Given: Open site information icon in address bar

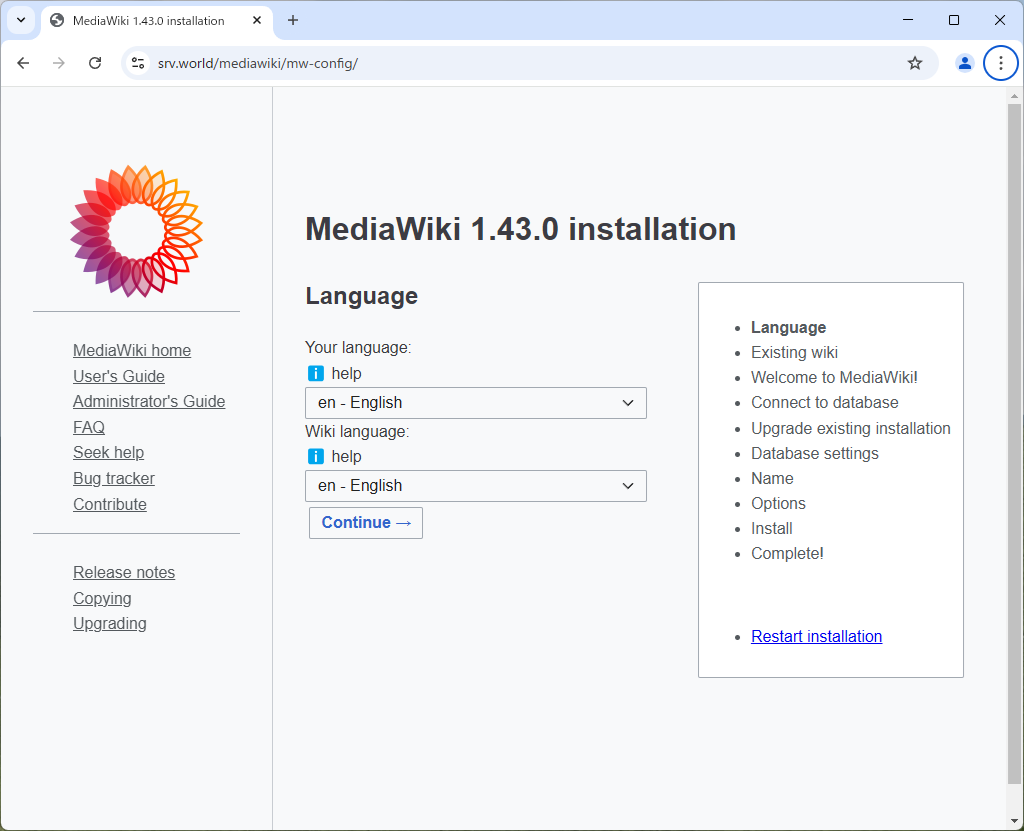Looking at the screenshot, I should tap(138, 63).
